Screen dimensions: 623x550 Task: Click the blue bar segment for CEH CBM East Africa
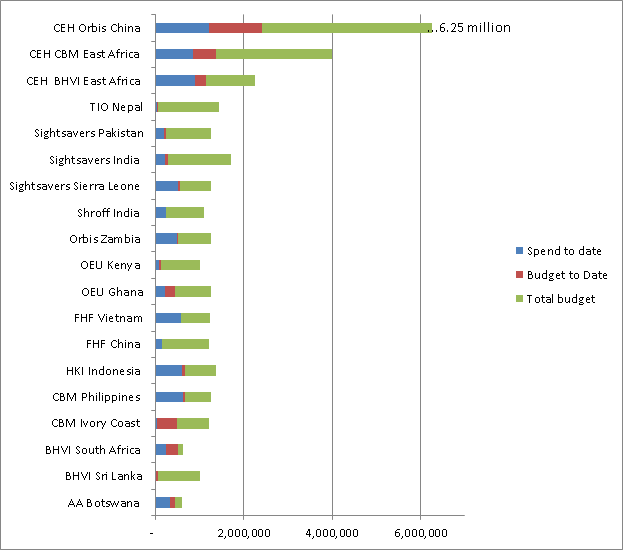[x=174, y=54]
